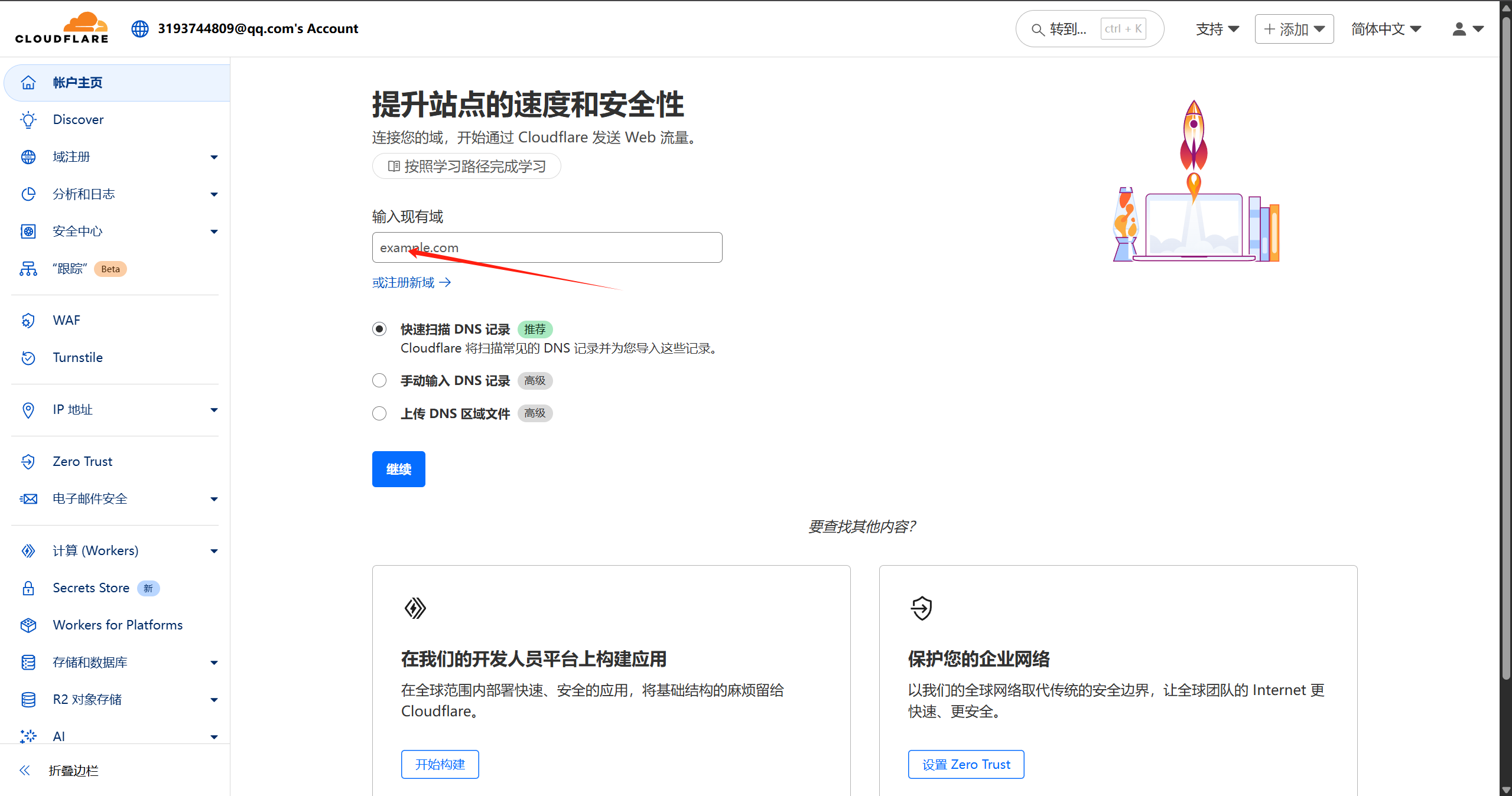The width and height of the screenshot is (1512, 796).
Task: Click the Zero Trust sidebar icon
Action: 28,462
